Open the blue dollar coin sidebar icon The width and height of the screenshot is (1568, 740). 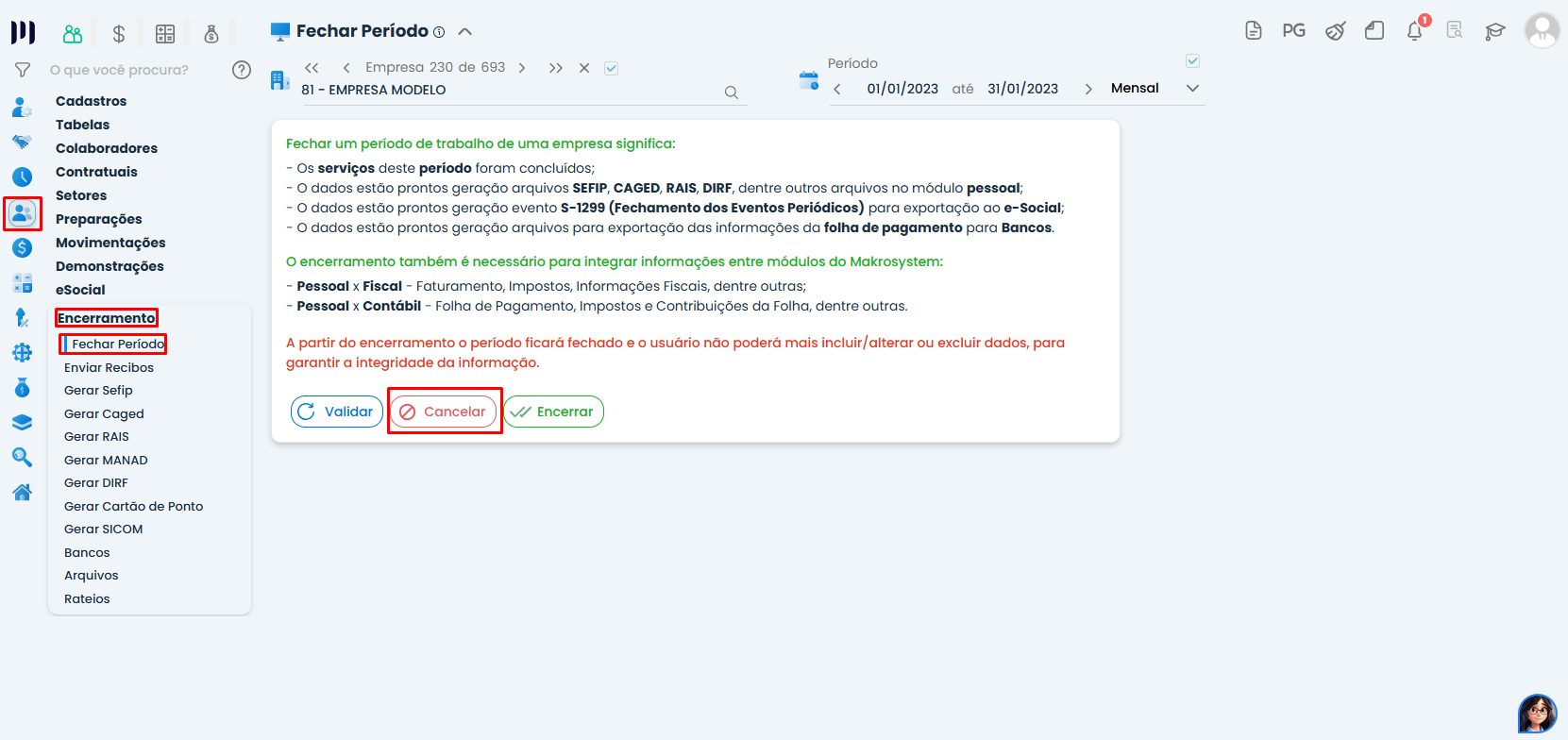pyautogui.click(x=22, y=248)
